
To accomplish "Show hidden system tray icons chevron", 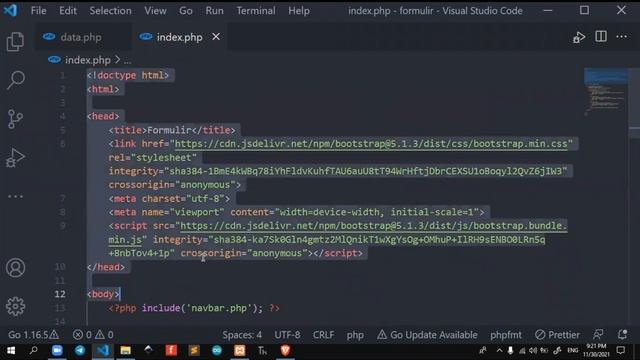I will click(x=499, y=350).
